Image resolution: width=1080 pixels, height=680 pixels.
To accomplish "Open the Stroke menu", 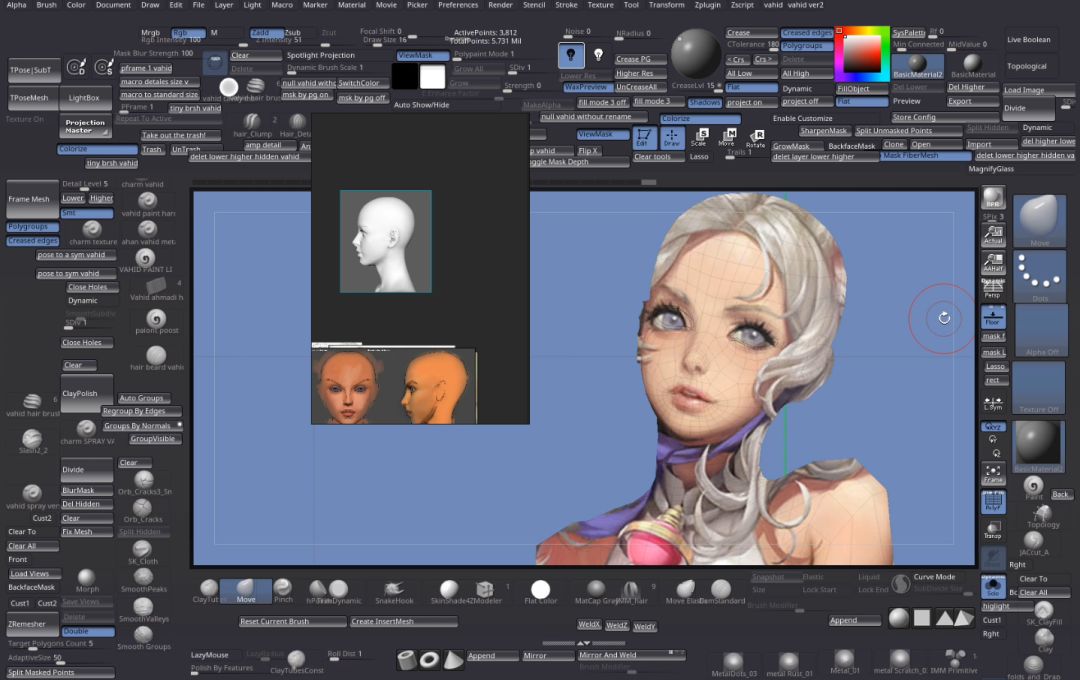I will point(566,5).
